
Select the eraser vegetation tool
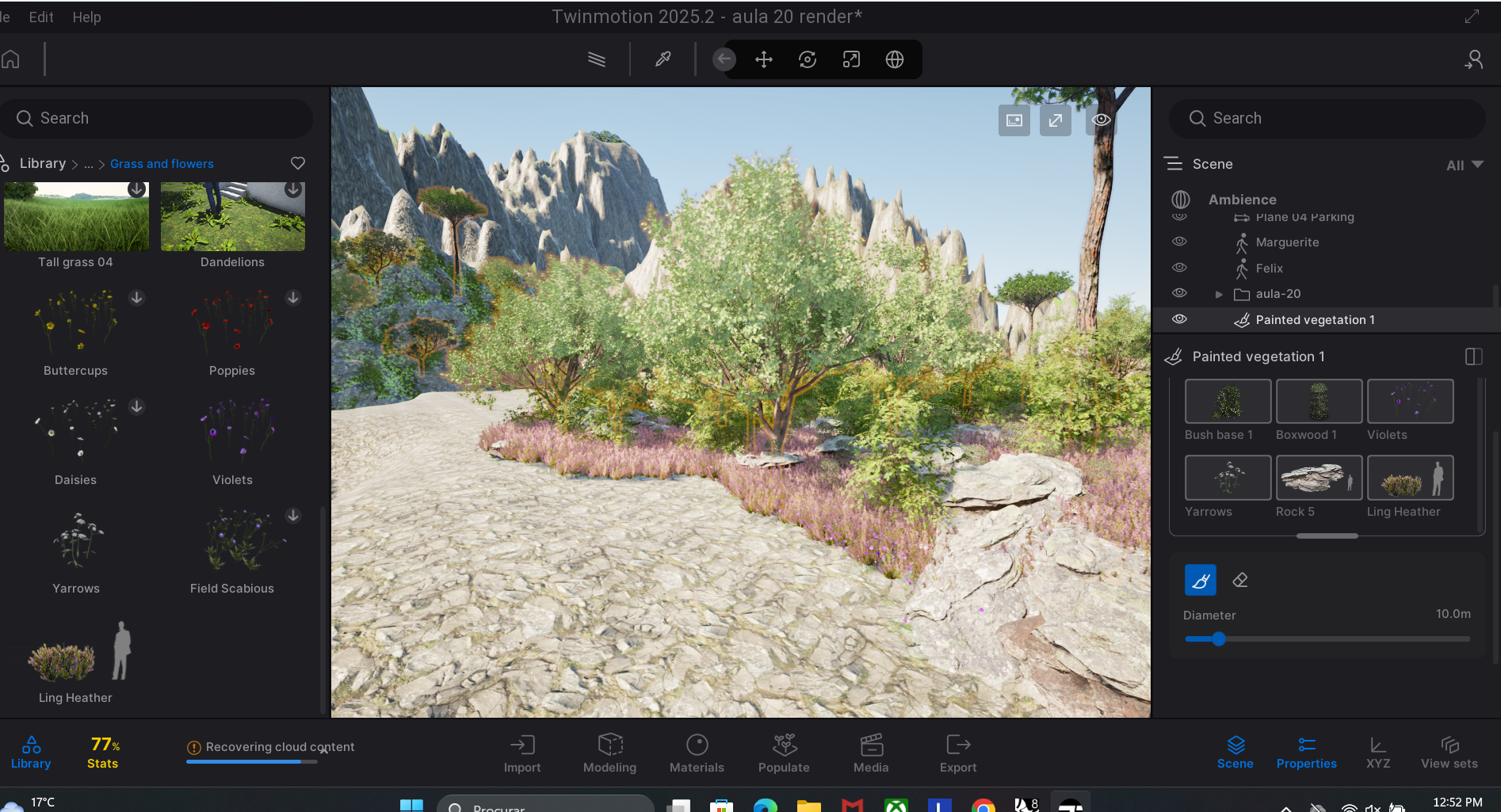[x=1241, y=580]
